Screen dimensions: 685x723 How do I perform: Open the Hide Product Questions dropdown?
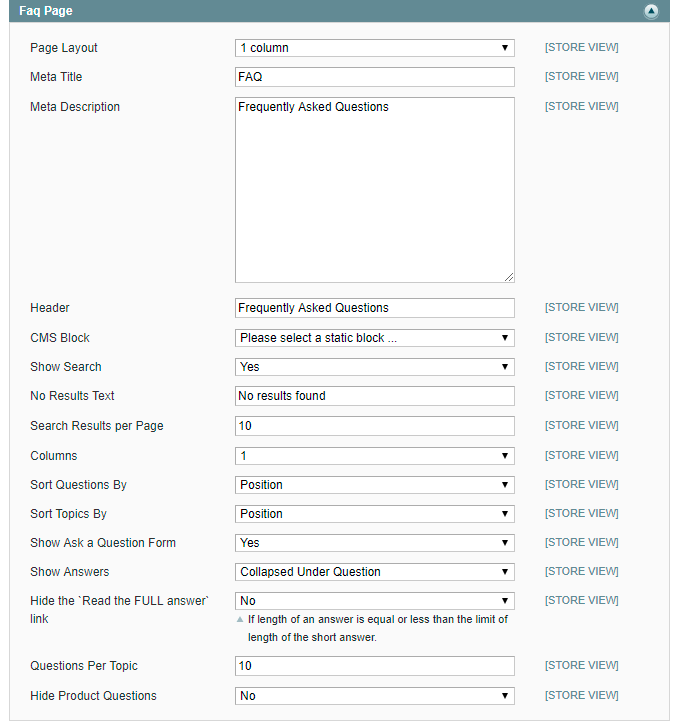[x=374, y=696]
